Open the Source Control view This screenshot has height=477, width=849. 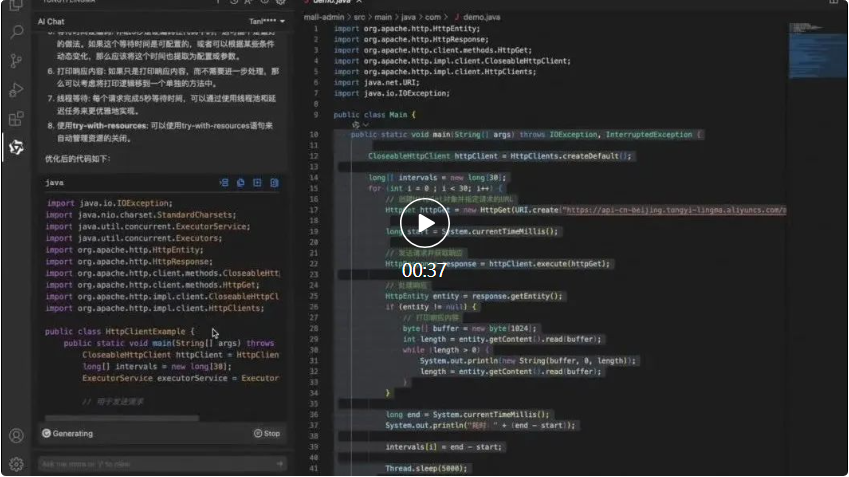point(16,61)
